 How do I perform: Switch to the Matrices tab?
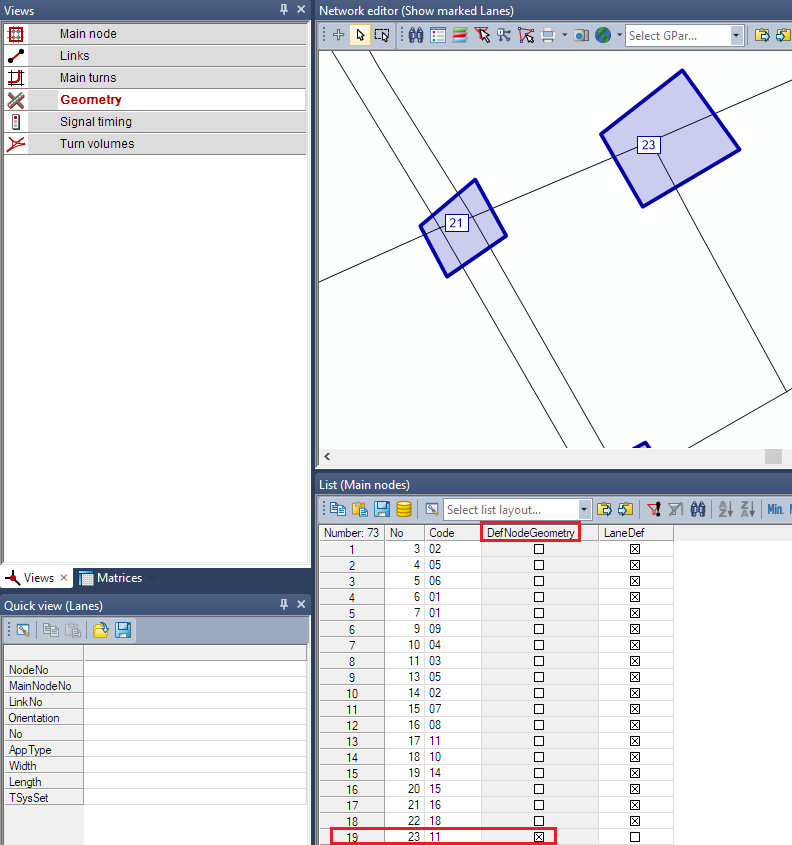111,578
